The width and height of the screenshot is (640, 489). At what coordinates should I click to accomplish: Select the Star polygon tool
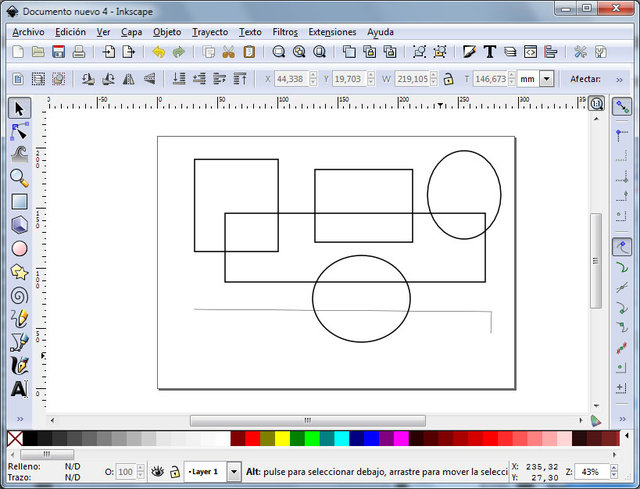pyautogui.click(x=18, y=272)
